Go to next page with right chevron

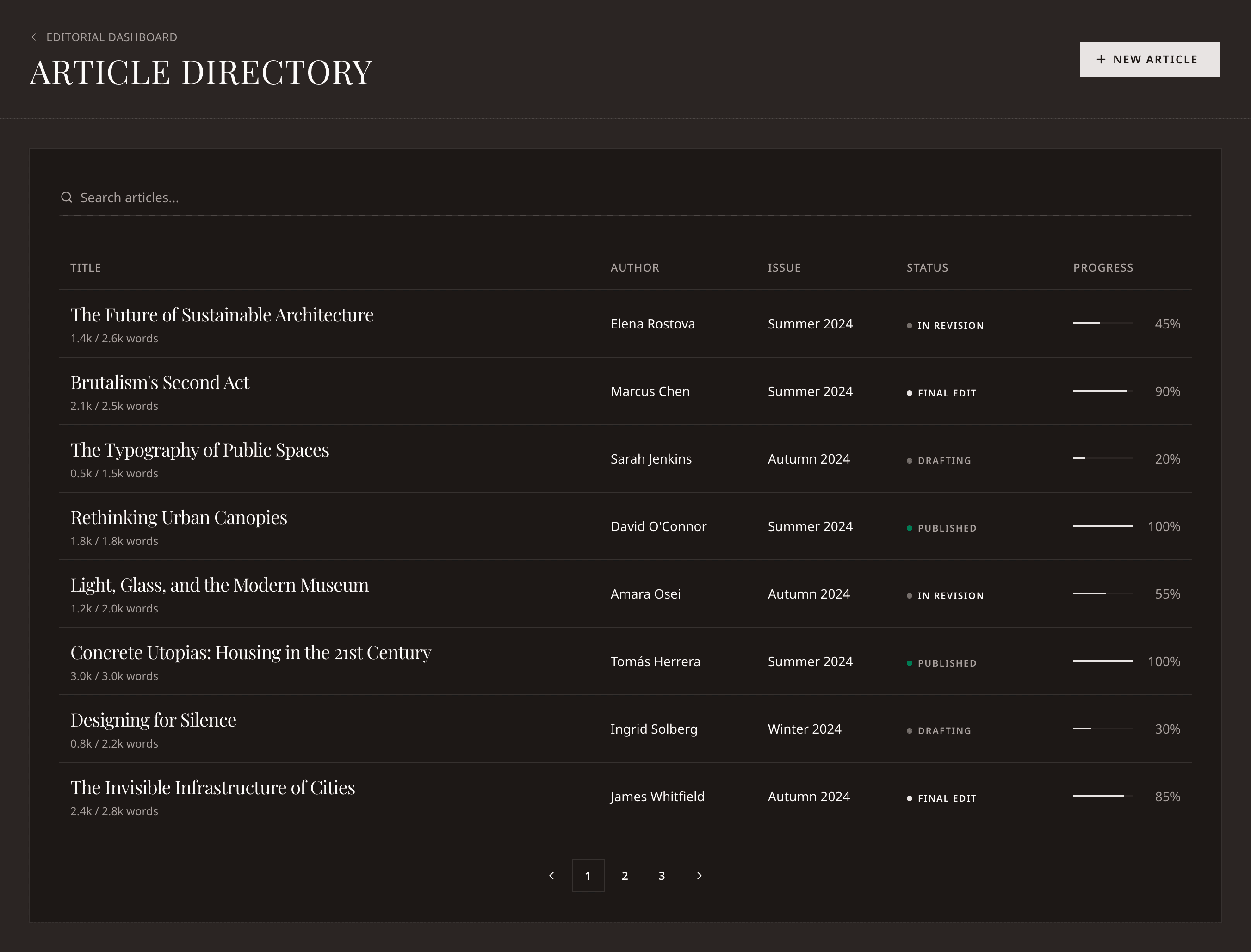point(699,876)
